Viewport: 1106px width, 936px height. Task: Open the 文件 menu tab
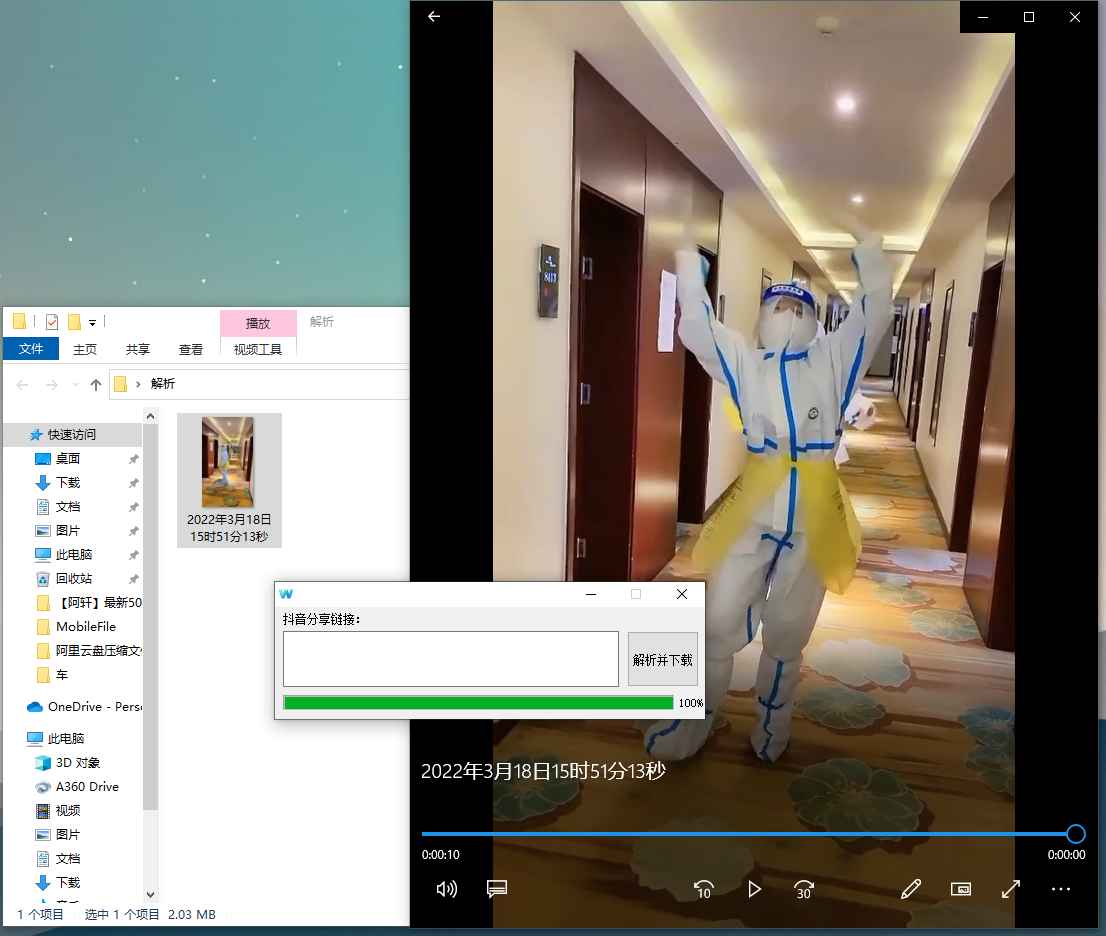point(31,349)
